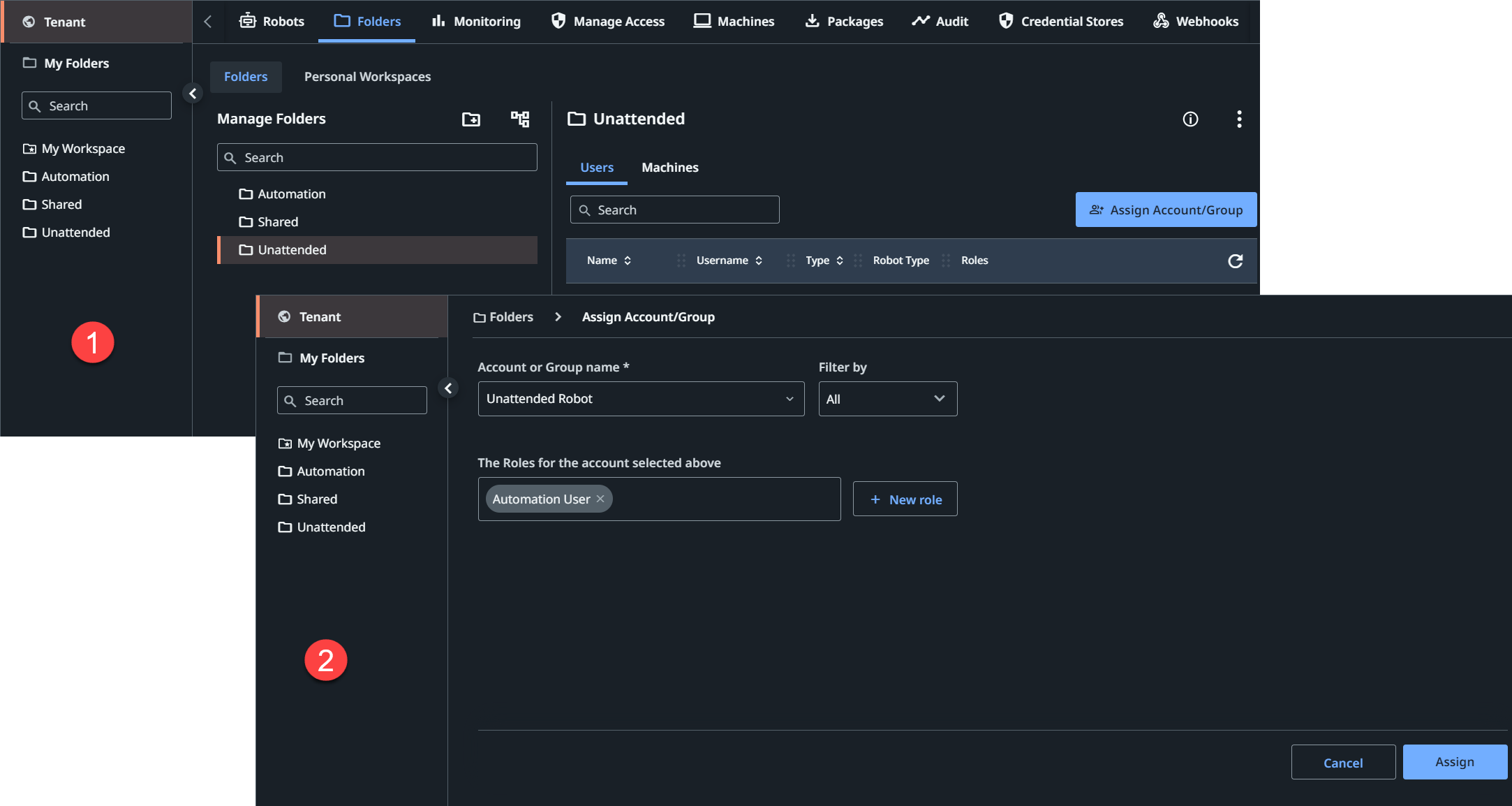Screen dimensions: 1512x806
Task: Open the Packages tab
Action: [x=844, y=21]
